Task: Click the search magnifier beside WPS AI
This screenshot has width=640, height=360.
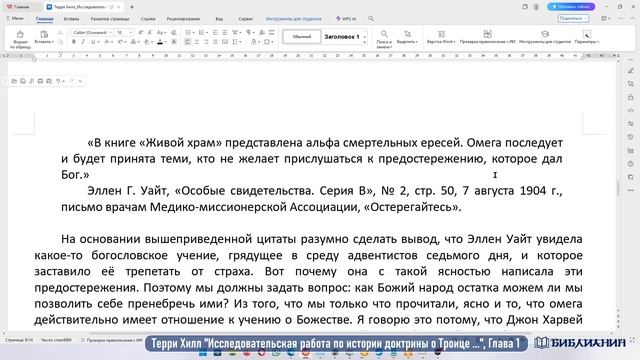Action: pos(371,19)
